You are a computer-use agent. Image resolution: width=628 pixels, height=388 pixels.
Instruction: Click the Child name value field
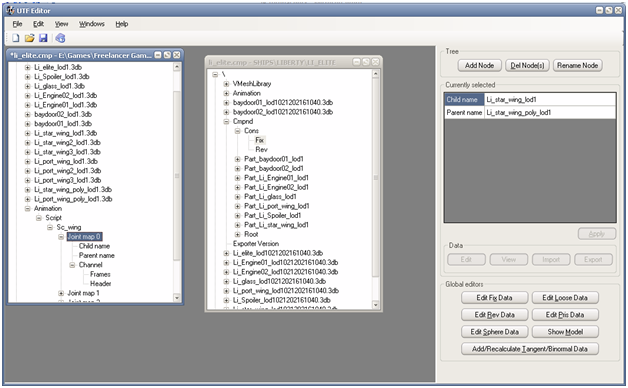[550, 99]
